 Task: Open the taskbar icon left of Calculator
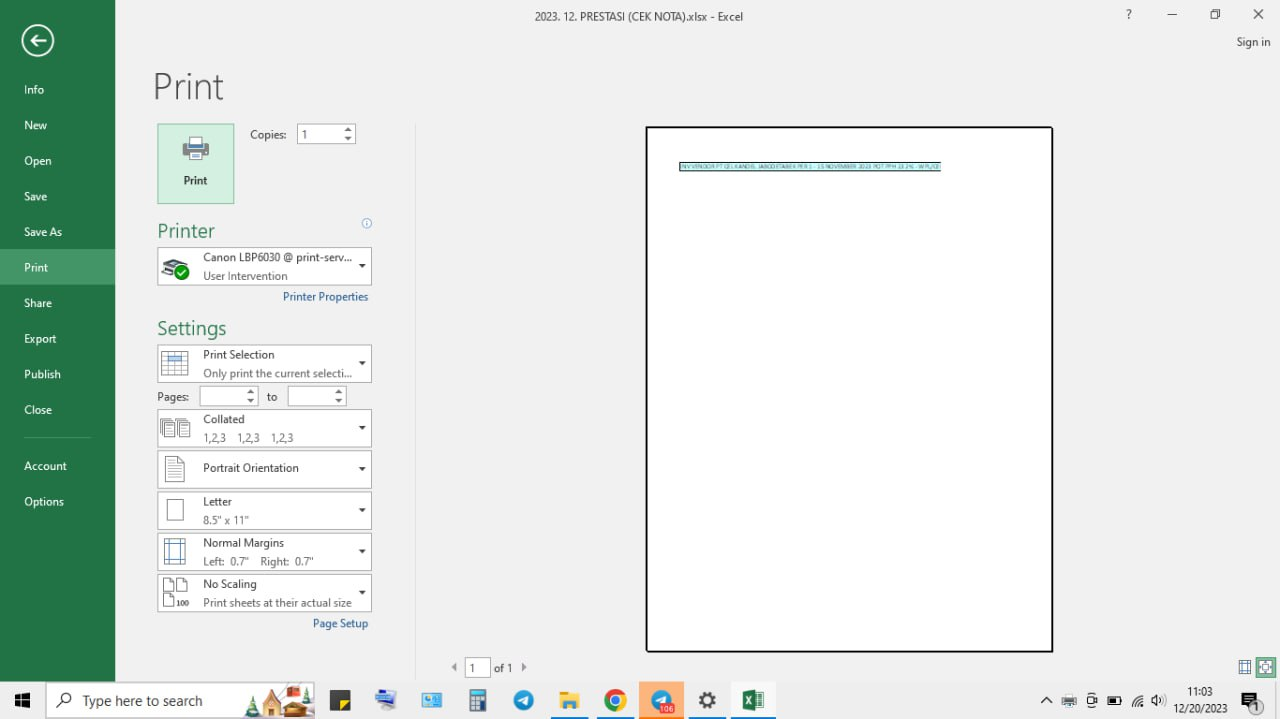(432, 701)
